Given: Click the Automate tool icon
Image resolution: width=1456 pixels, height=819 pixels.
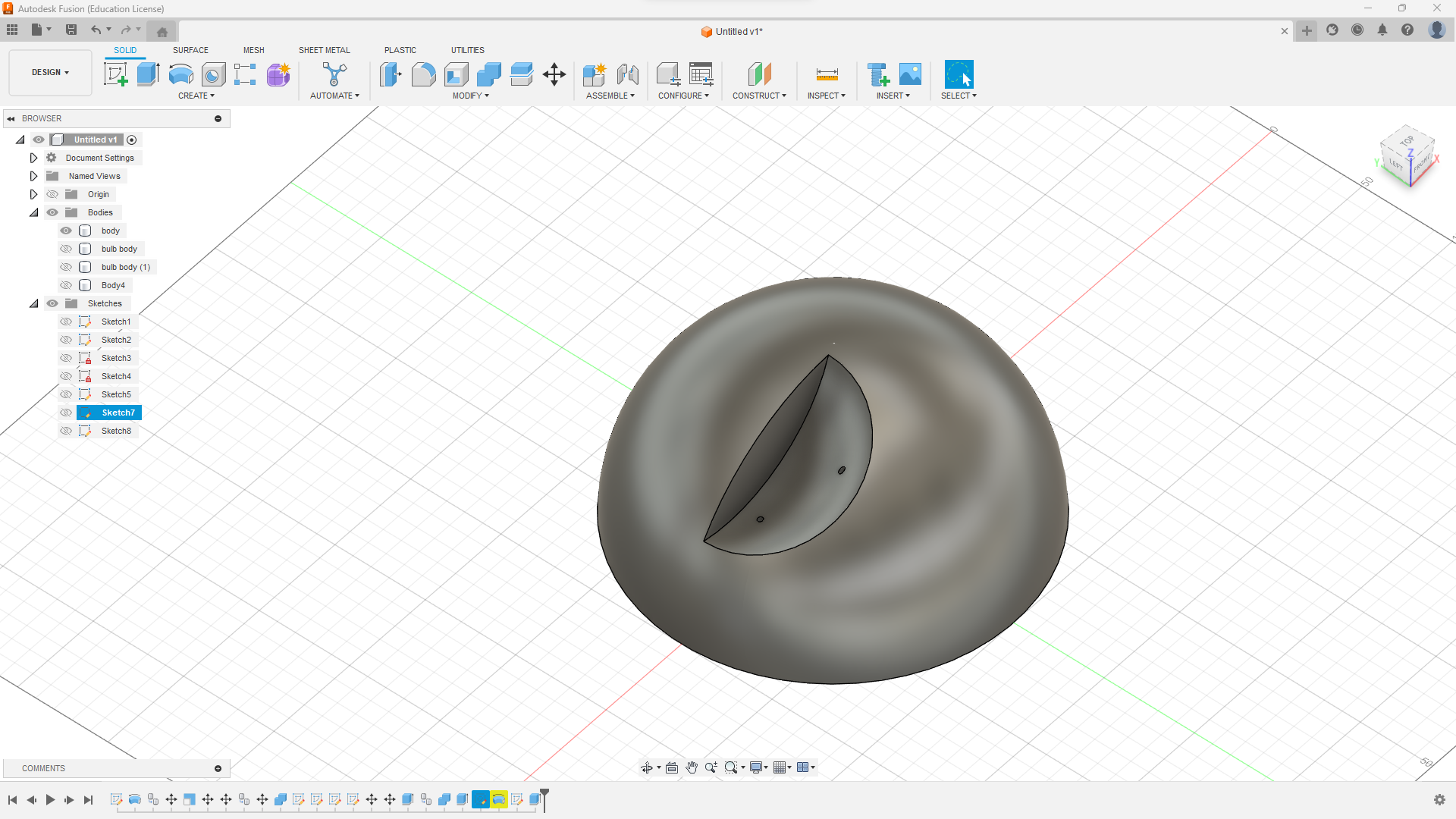Looking at the screenshot, I should 334,74.
